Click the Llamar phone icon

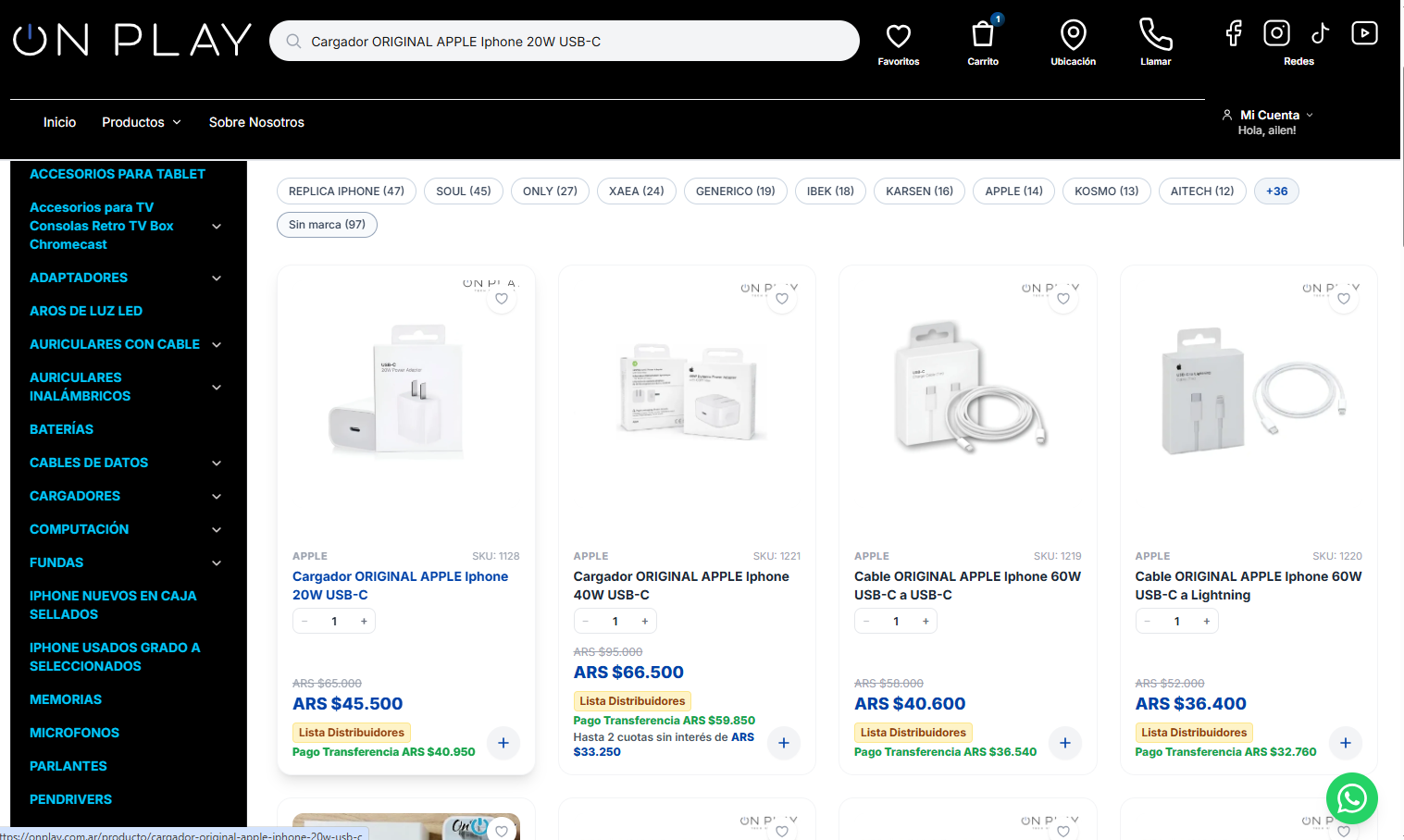pyautogui.click(x=1155, y=35)
